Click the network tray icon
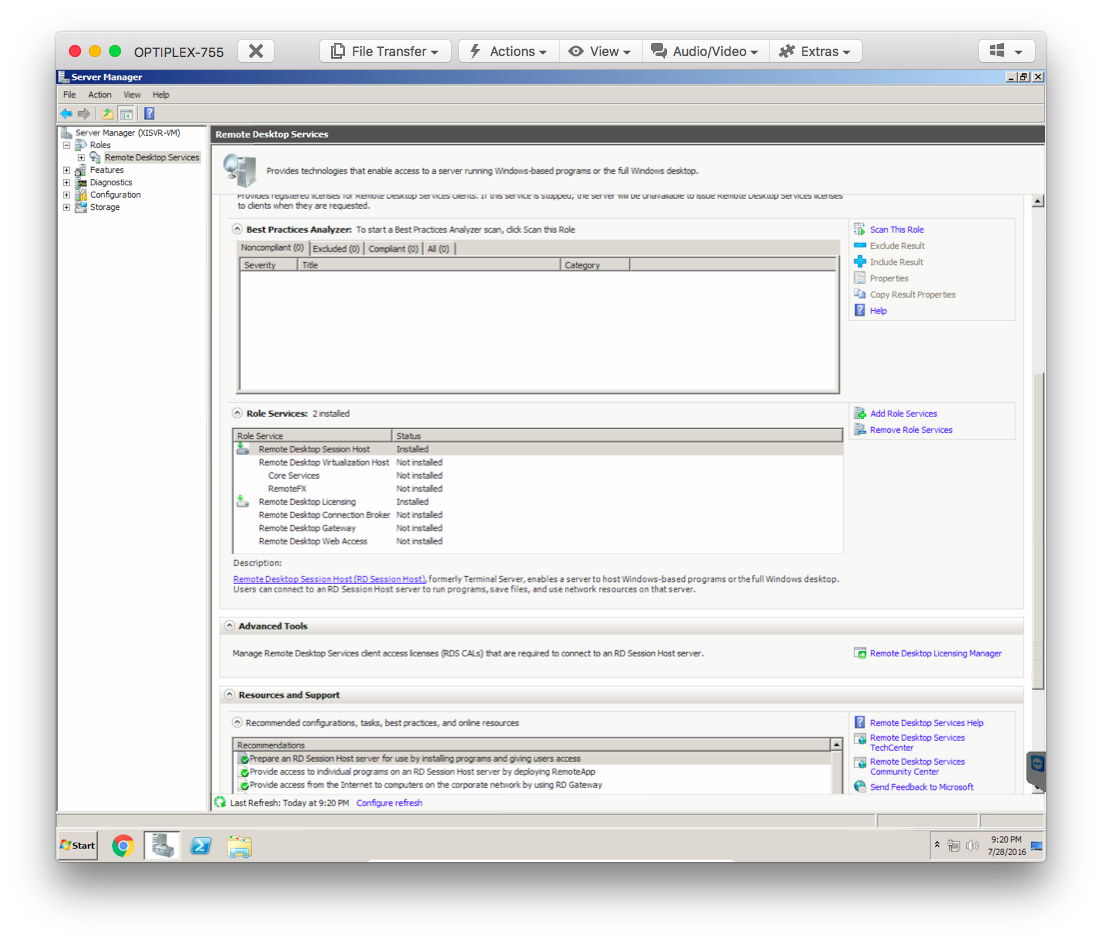 coord(954,846)
